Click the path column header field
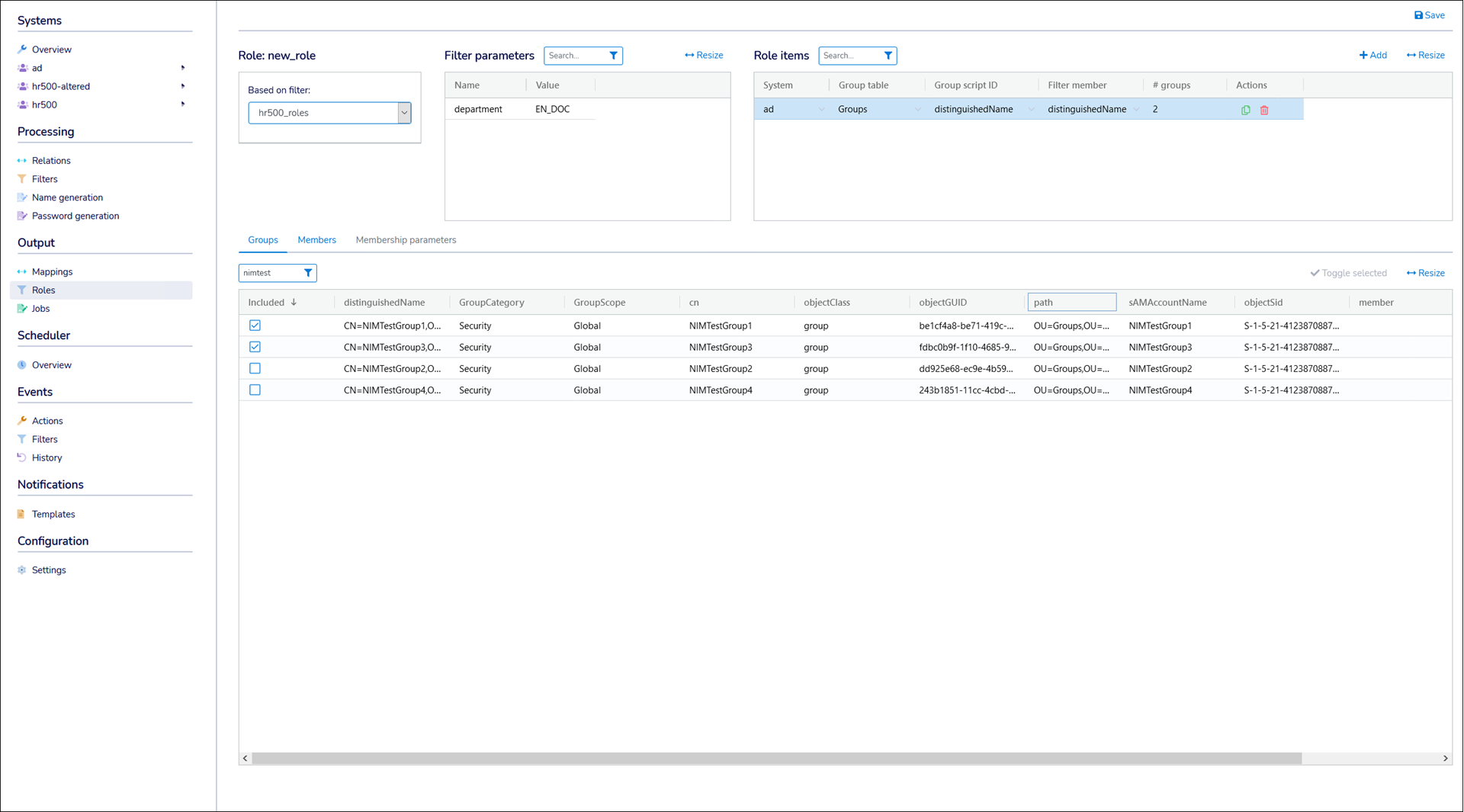The height and width of the screenshot is (812, 1464). [x=1071, y=303]
